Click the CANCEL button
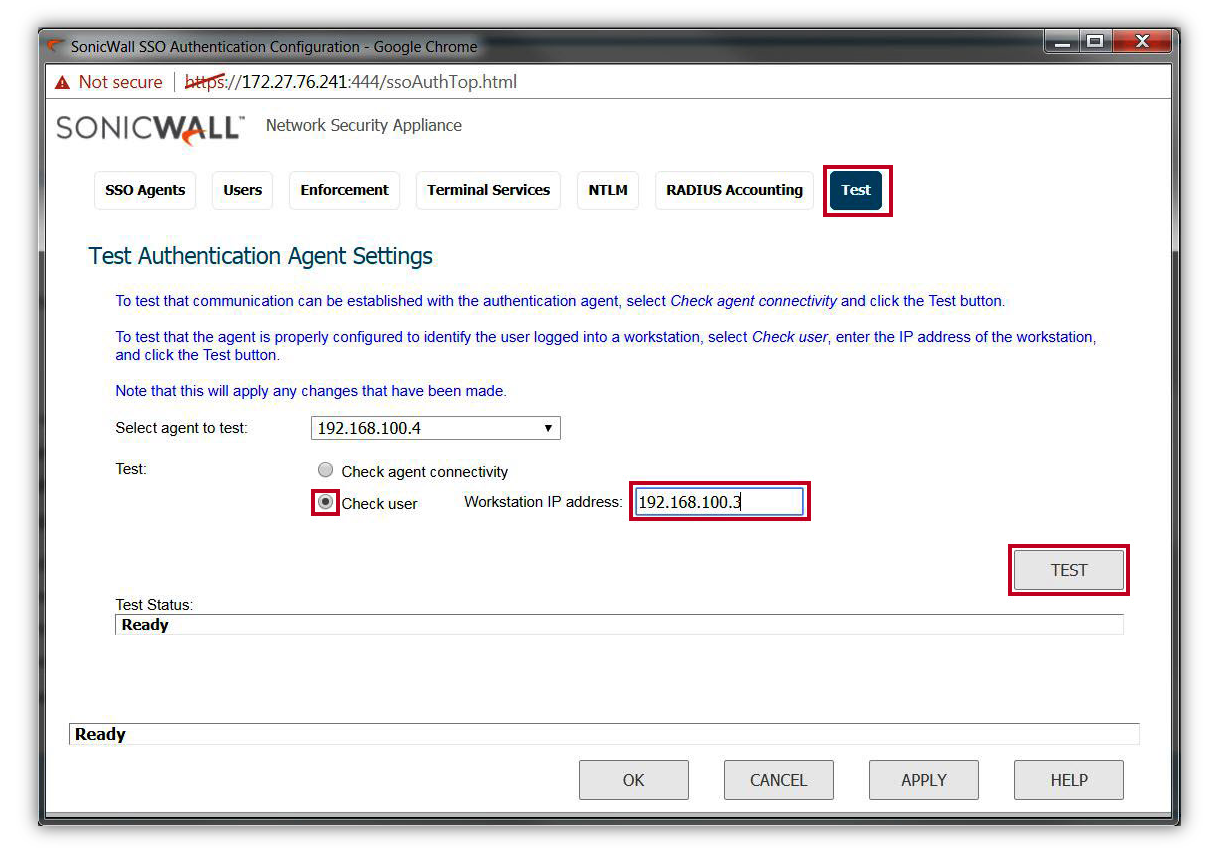This screenshot has height=857, width=1216. click(x=779, y=780)
